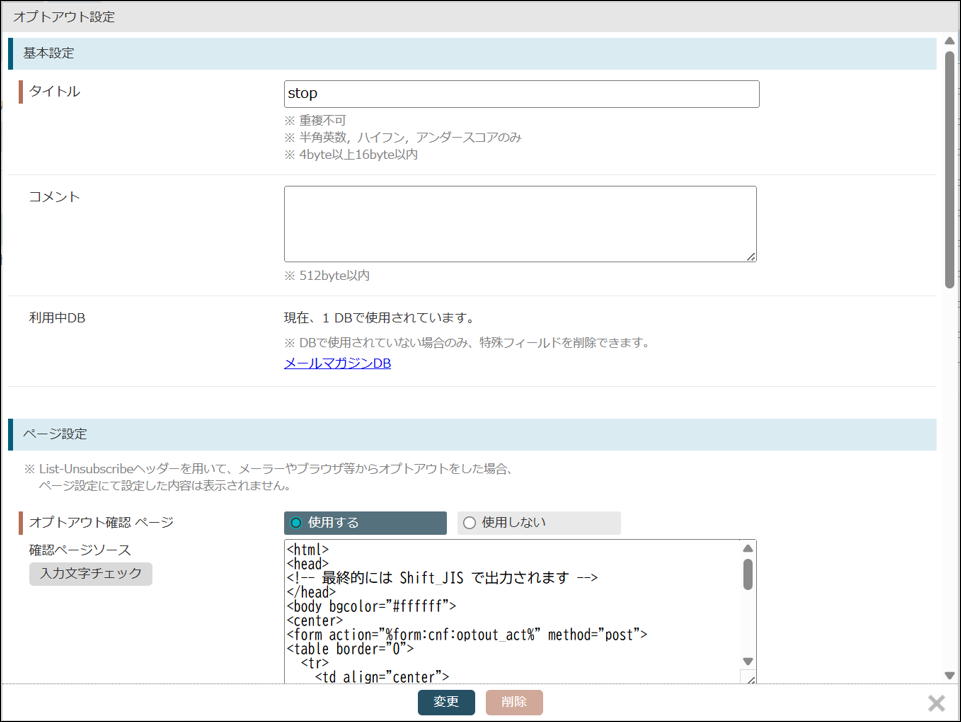Click the source editor's scrollbar thumb
This screenshot has height=722, width=961.
click(747, 575)
